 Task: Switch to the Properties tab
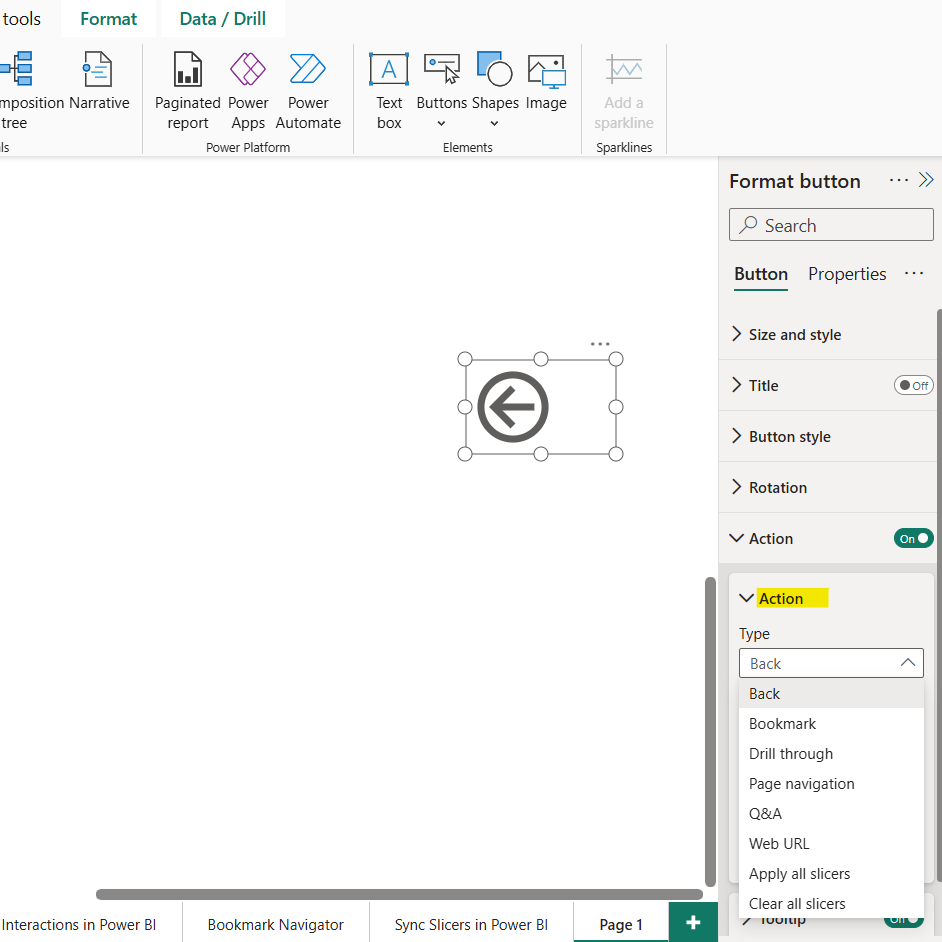[847, 274]
